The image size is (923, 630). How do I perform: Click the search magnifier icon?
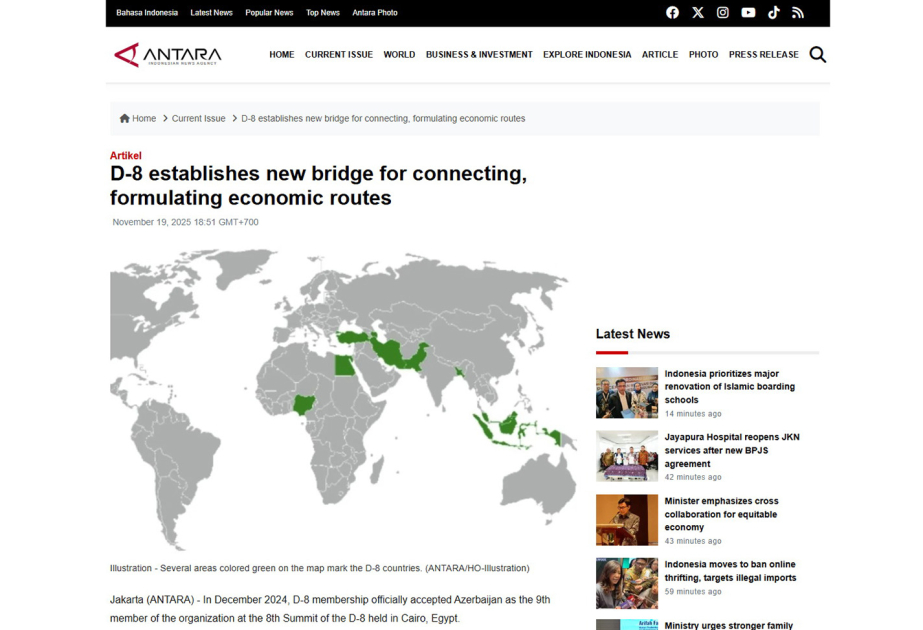[x=818, y=54]
